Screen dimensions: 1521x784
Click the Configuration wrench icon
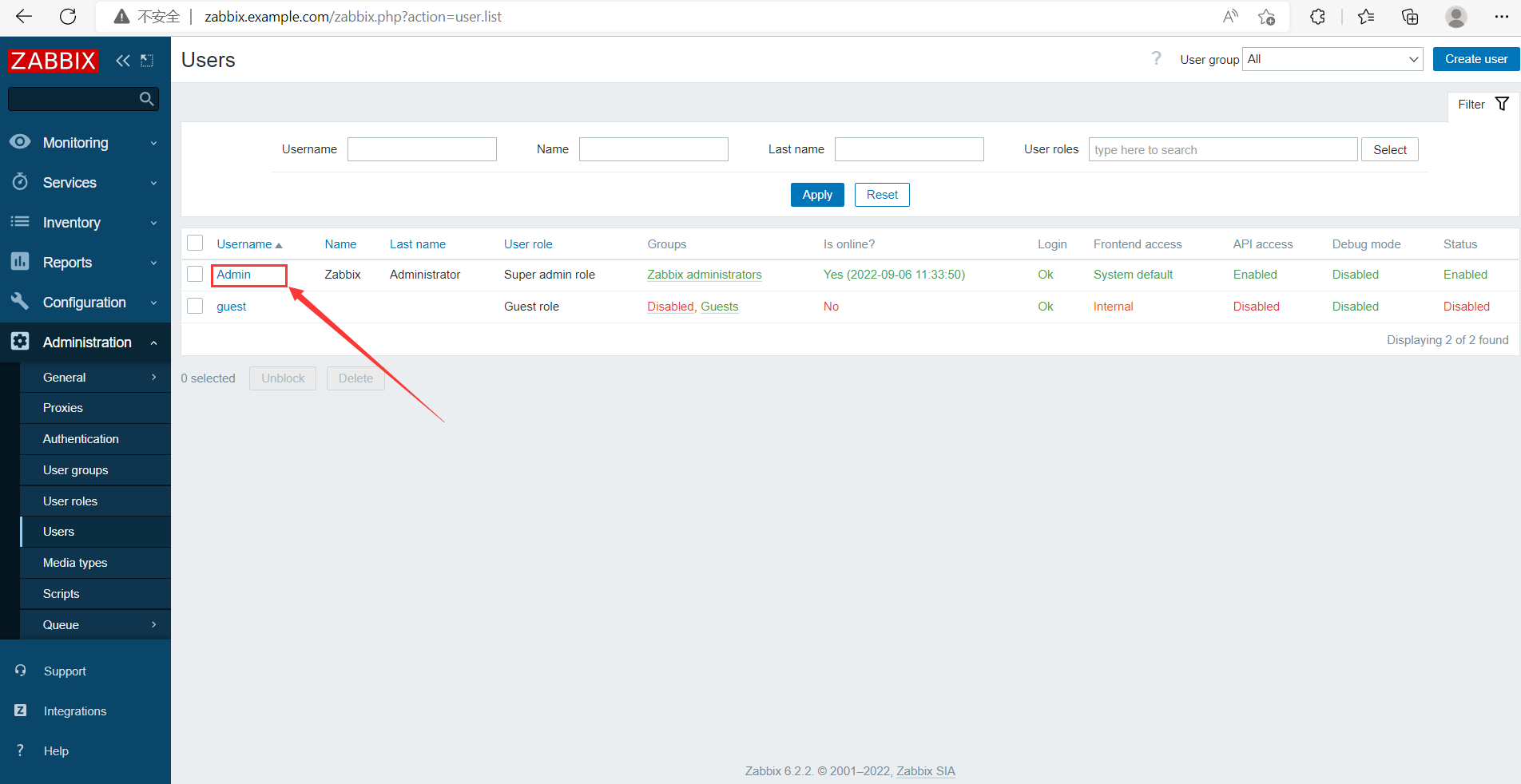coord(20,302)
